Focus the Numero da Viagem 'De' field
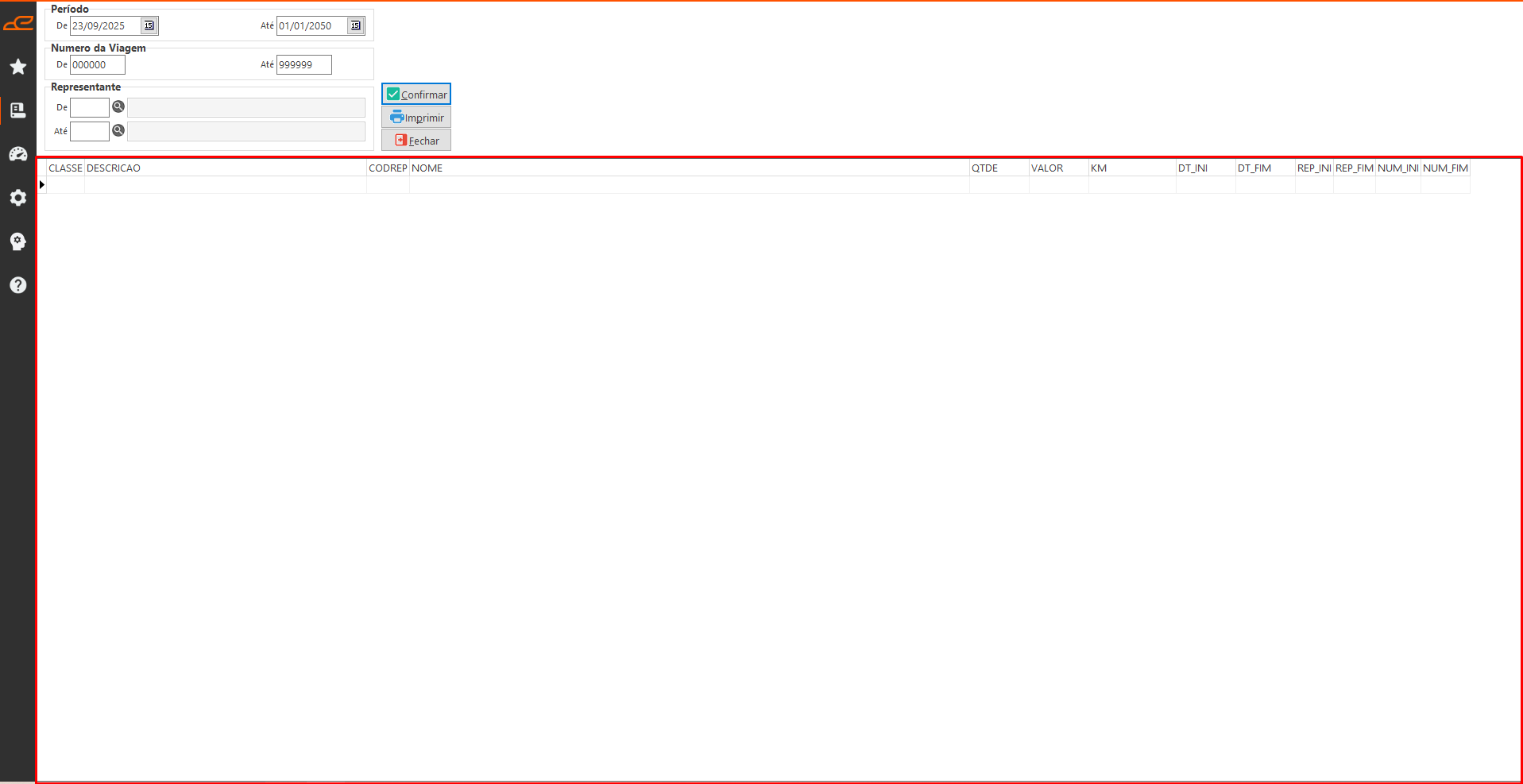Image resolution: width=1523 pixels, height=784 pixels. pos(97,65)
